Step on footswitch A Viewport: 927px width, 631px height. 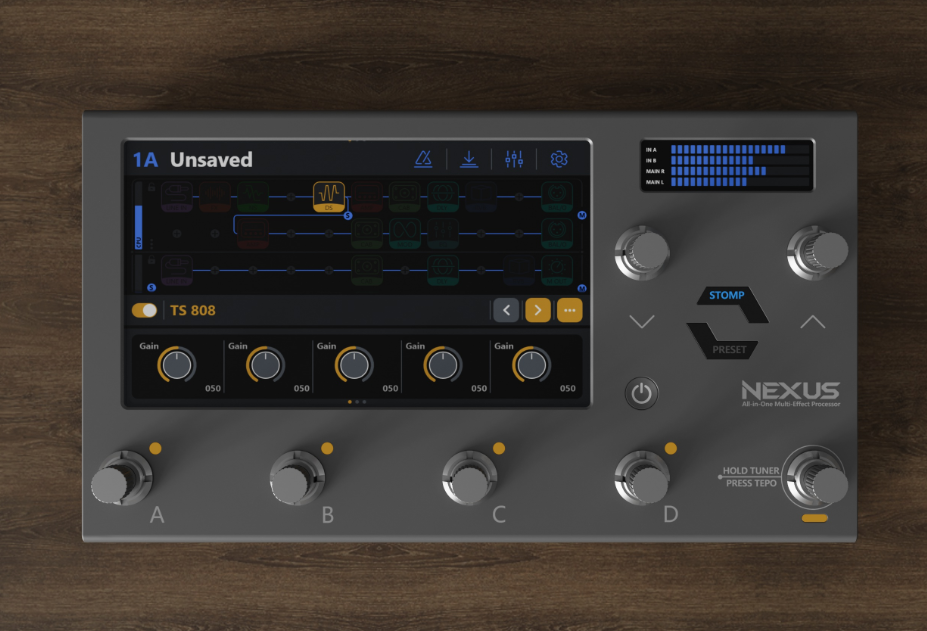click(x=123, y=478)
